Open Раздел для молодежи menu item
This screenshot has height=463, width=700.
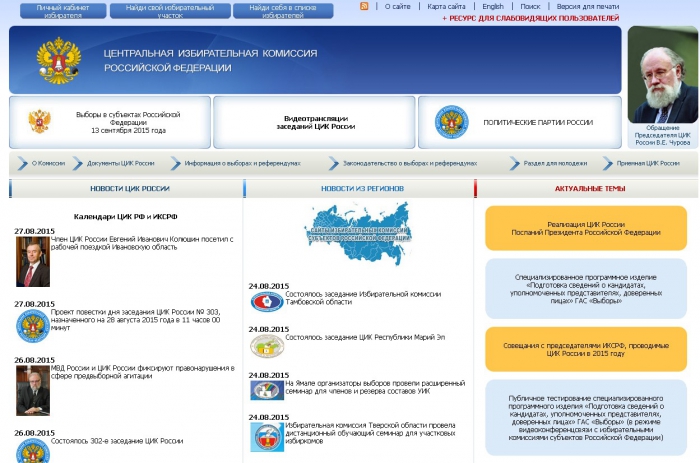tap(555, 163)
